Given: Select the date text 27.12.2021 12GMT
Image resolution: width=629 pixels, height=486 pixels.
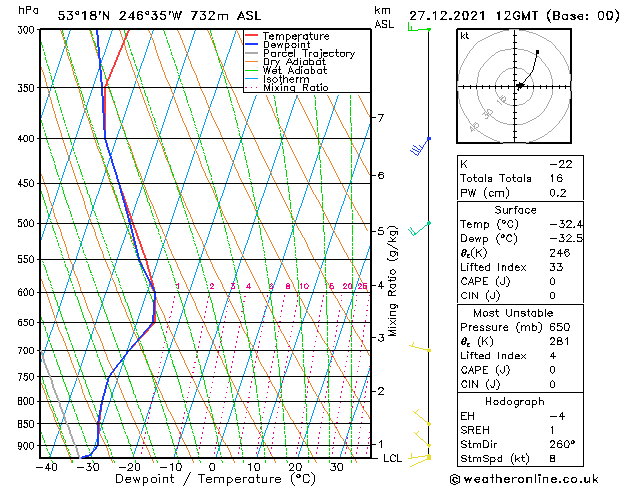Looking at the screenshot, I should click(473, 16).
